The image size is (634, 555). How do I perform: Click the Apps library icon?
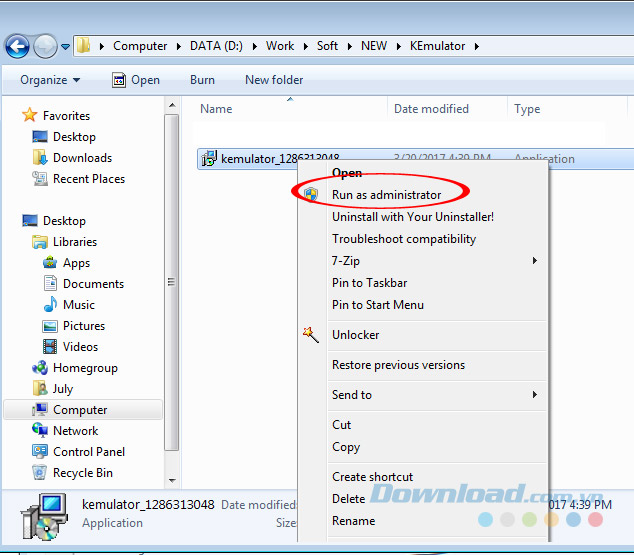(x=50, y=263)
